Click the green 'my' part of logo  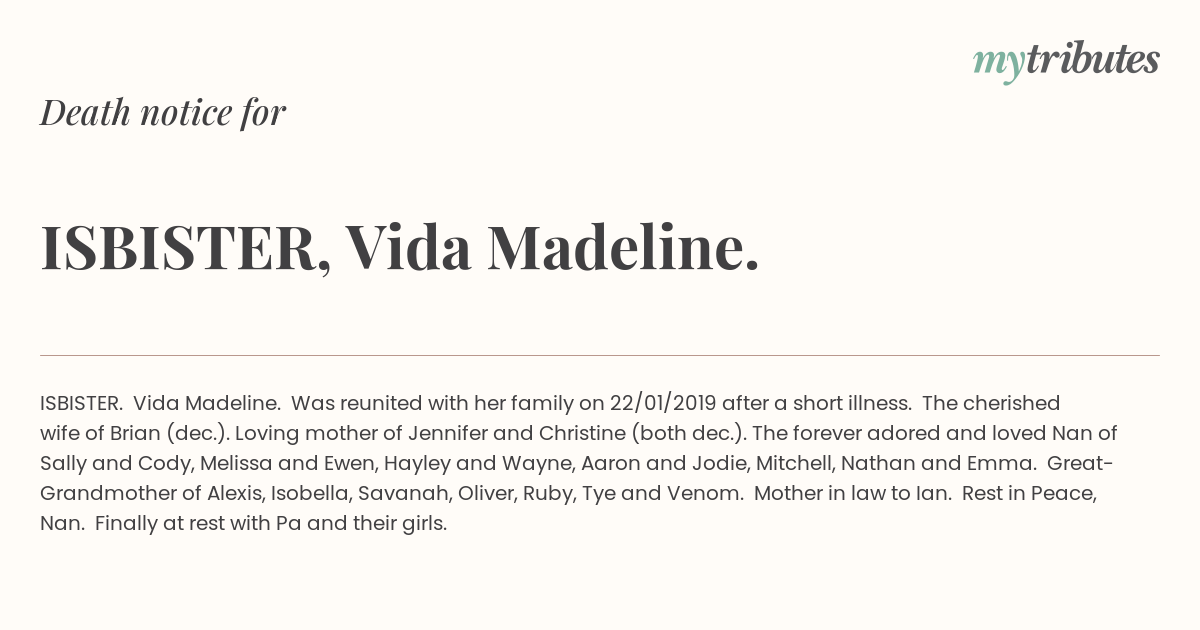[998, 64]
